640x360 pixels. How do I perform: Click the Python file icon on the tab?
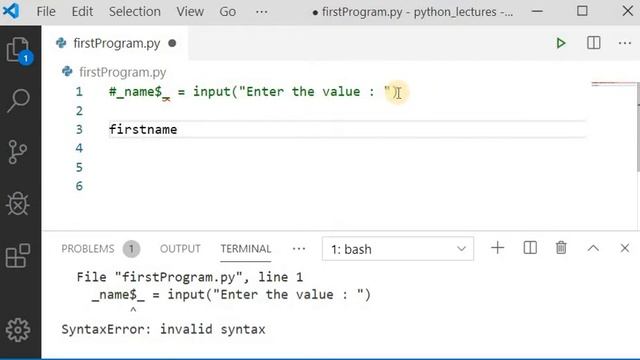pyautogui.click(x=61, y=43)
